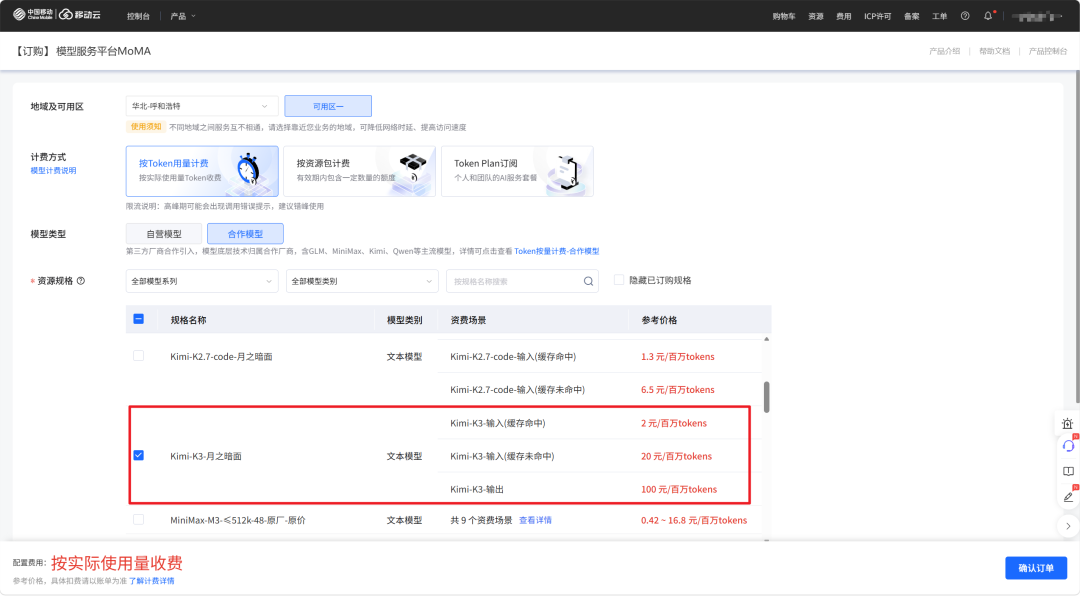Click the pencil feedback sidebar icon

1068,497
